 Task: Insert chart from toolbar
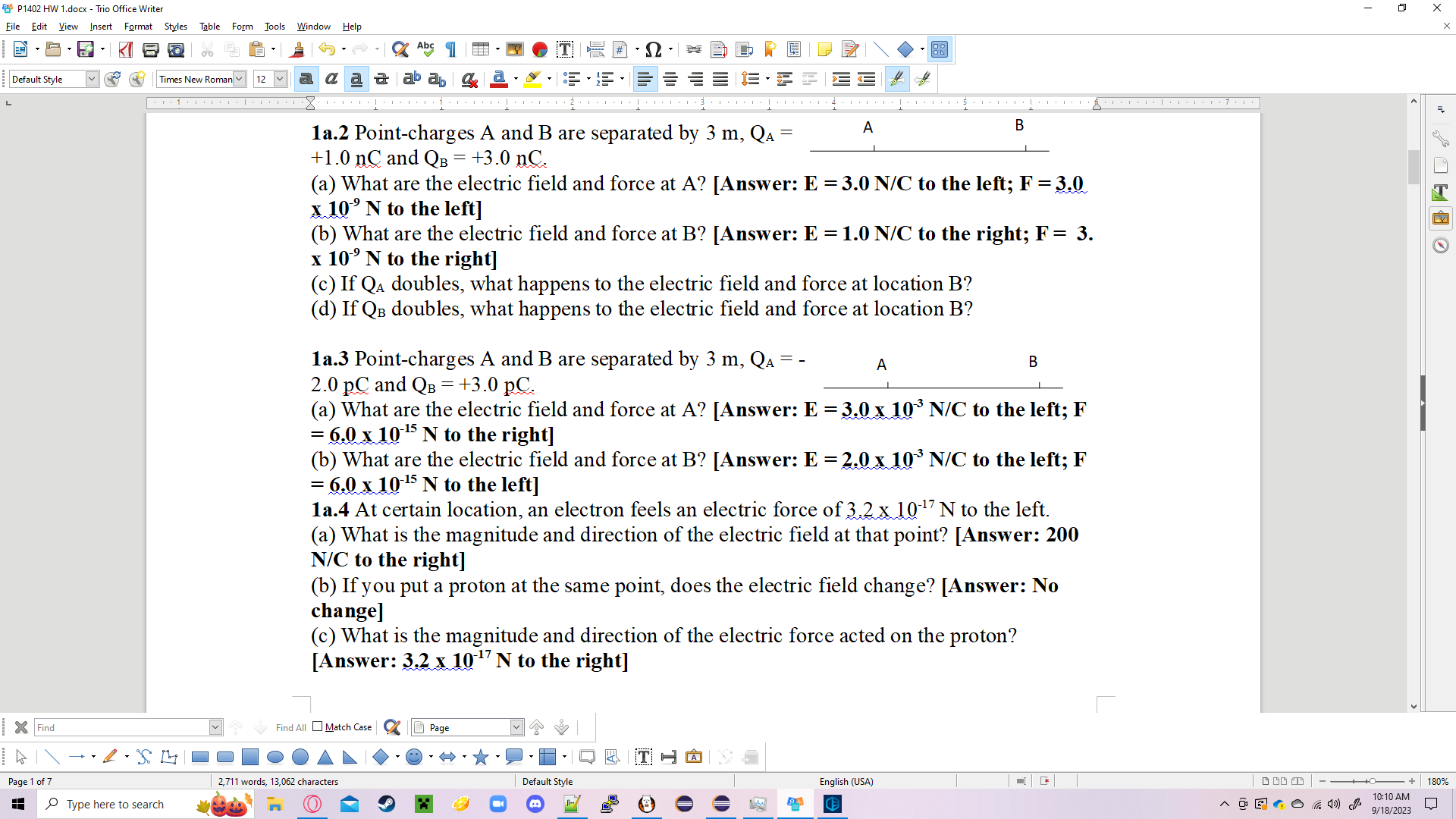click(x=540, y=50)
